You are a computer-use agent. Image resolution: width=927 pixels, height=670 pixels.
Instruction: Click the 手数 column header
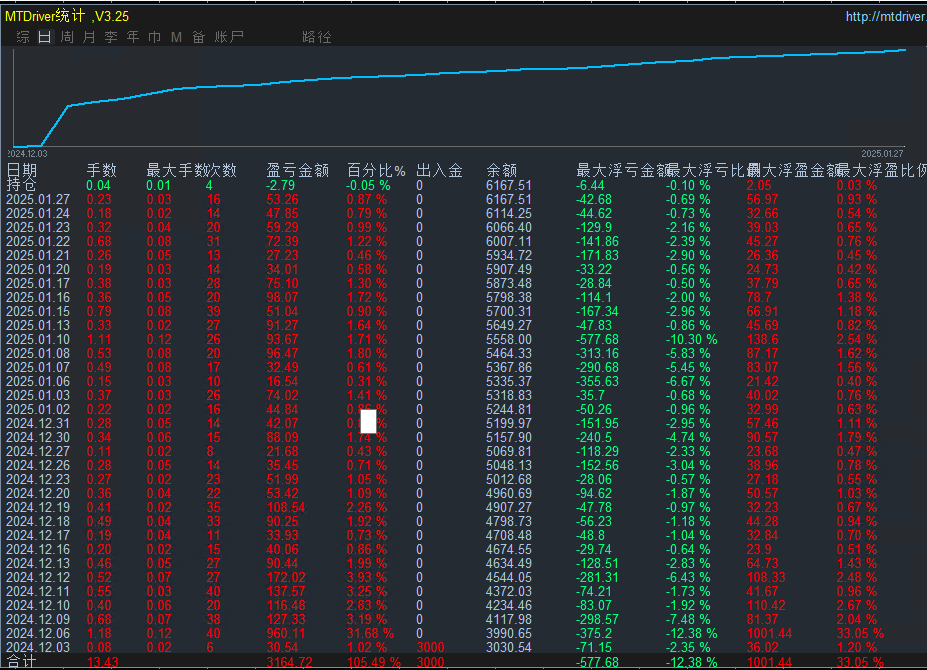click(x=102, y=171)
